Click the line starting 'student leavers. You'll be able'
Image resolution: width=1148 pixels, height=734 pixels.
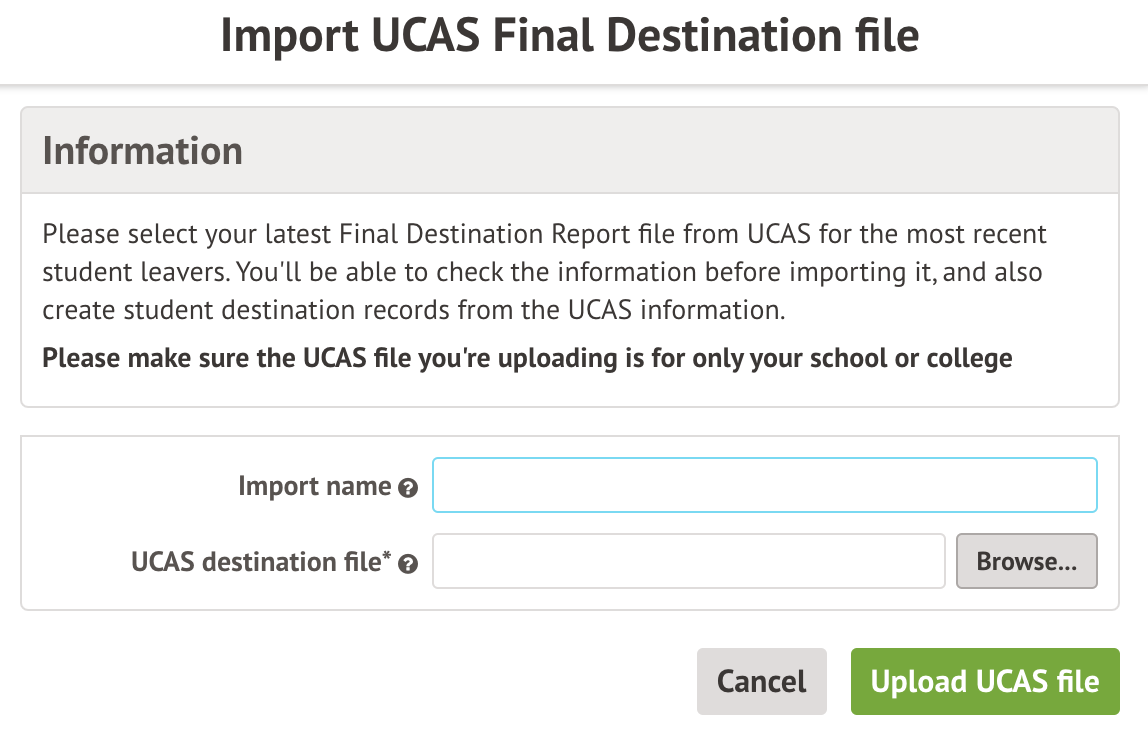point(542,273)
